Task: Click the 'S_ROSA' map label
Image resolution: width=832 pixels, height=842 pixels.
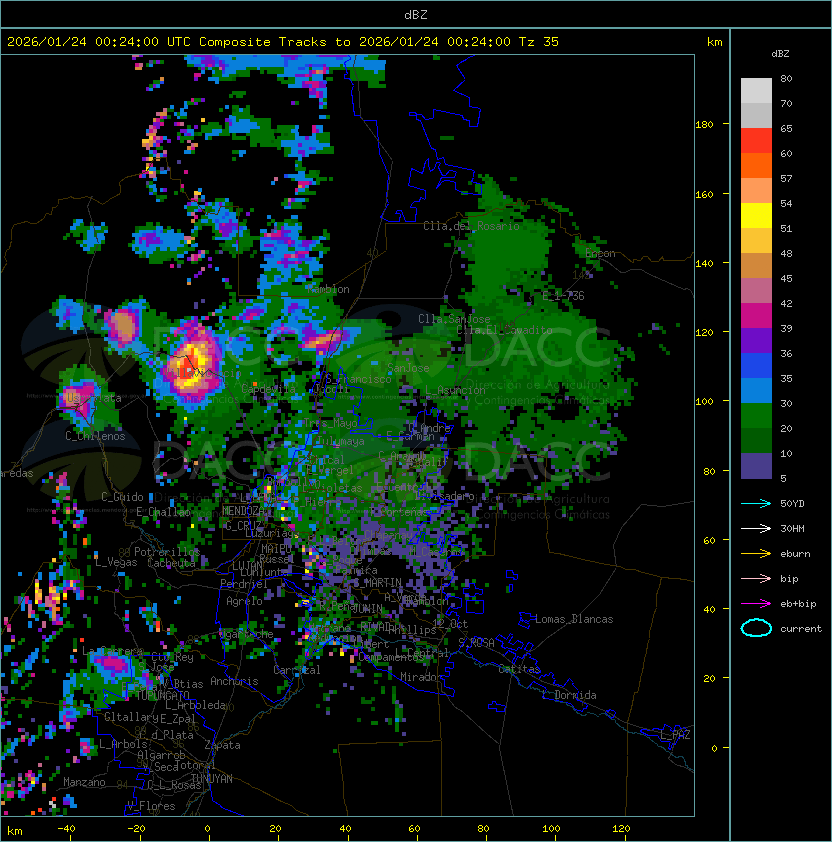Action: 476,643
